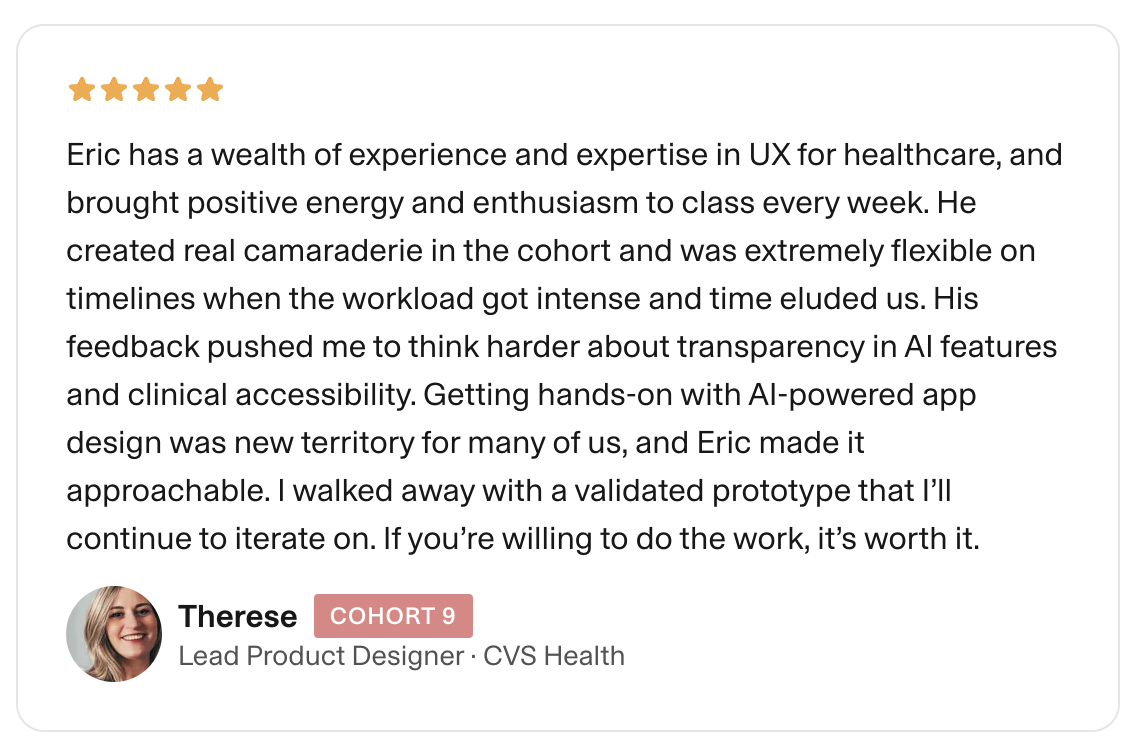Click the COHORT 9 badge

[x=393, y=616]
